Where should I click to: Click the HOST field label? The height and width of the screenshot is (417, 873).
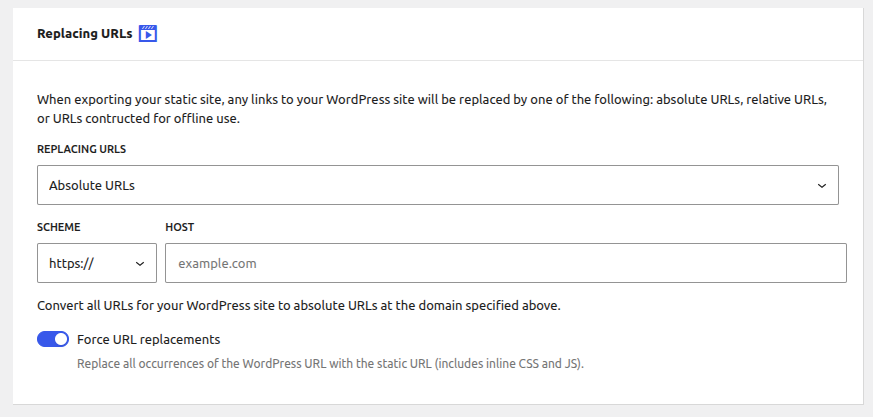pyautogui.click(x=180, y=227)
